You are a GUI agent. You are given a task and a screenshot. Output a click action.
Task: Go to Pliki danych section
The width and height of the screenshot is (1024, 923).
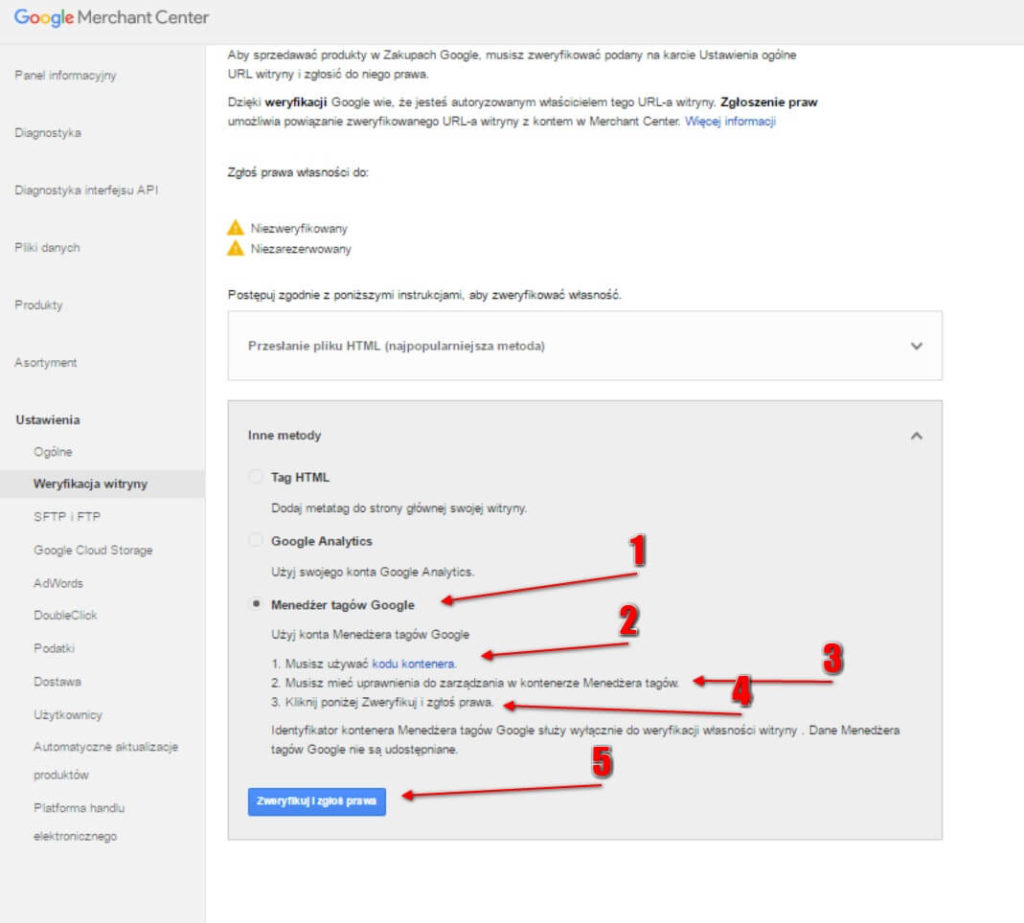coord(47,248)
